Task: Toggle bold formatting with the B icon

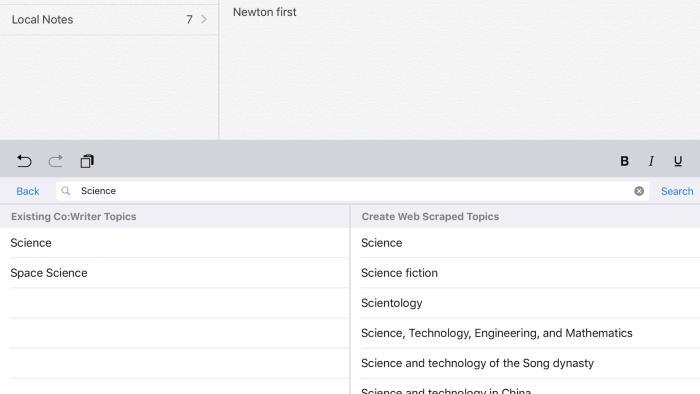Action: (x=625, y=161)
